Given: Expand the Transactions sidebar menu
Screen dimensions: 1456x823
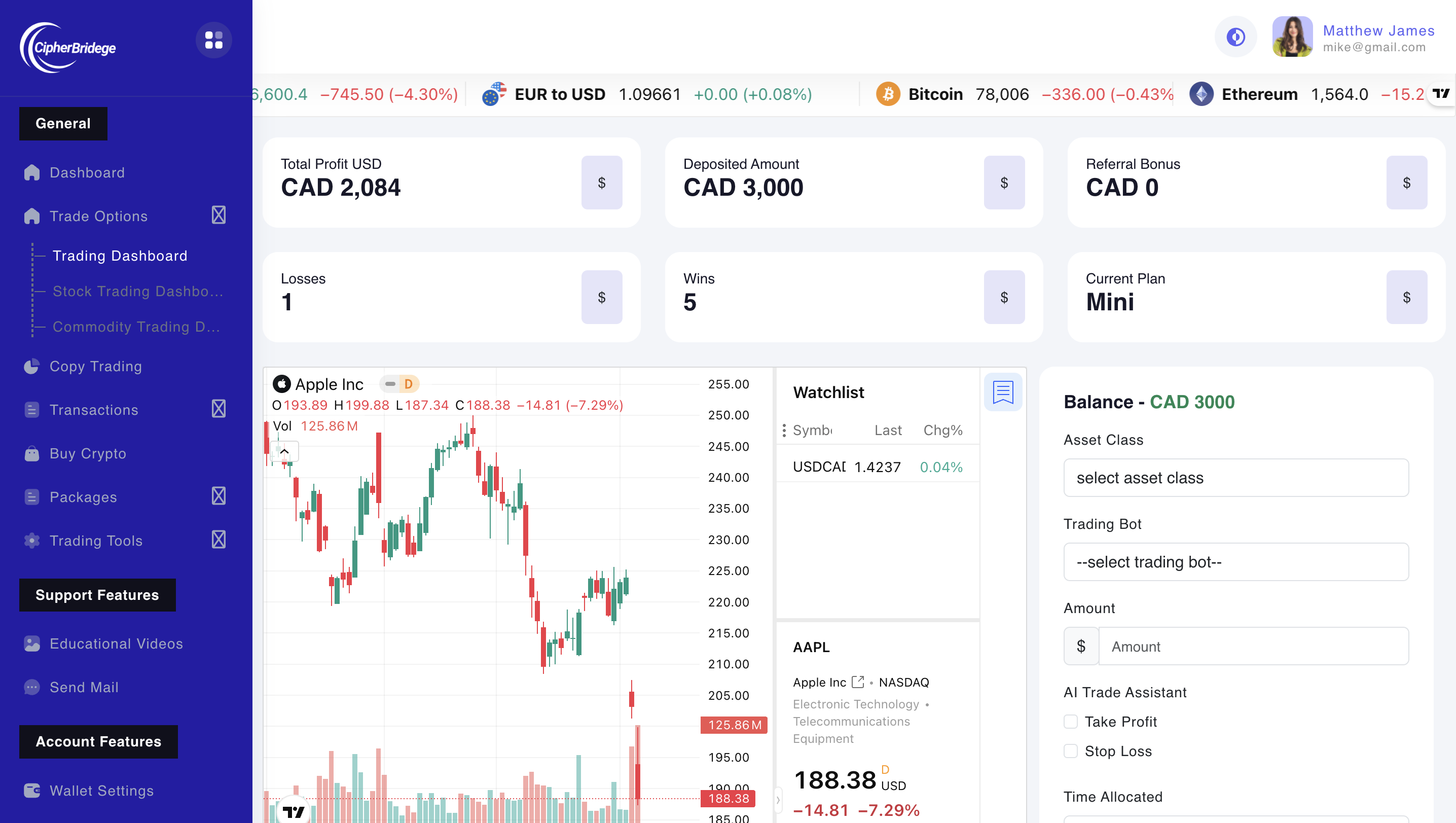Looking at the screenshot, I should pos(219,409).
